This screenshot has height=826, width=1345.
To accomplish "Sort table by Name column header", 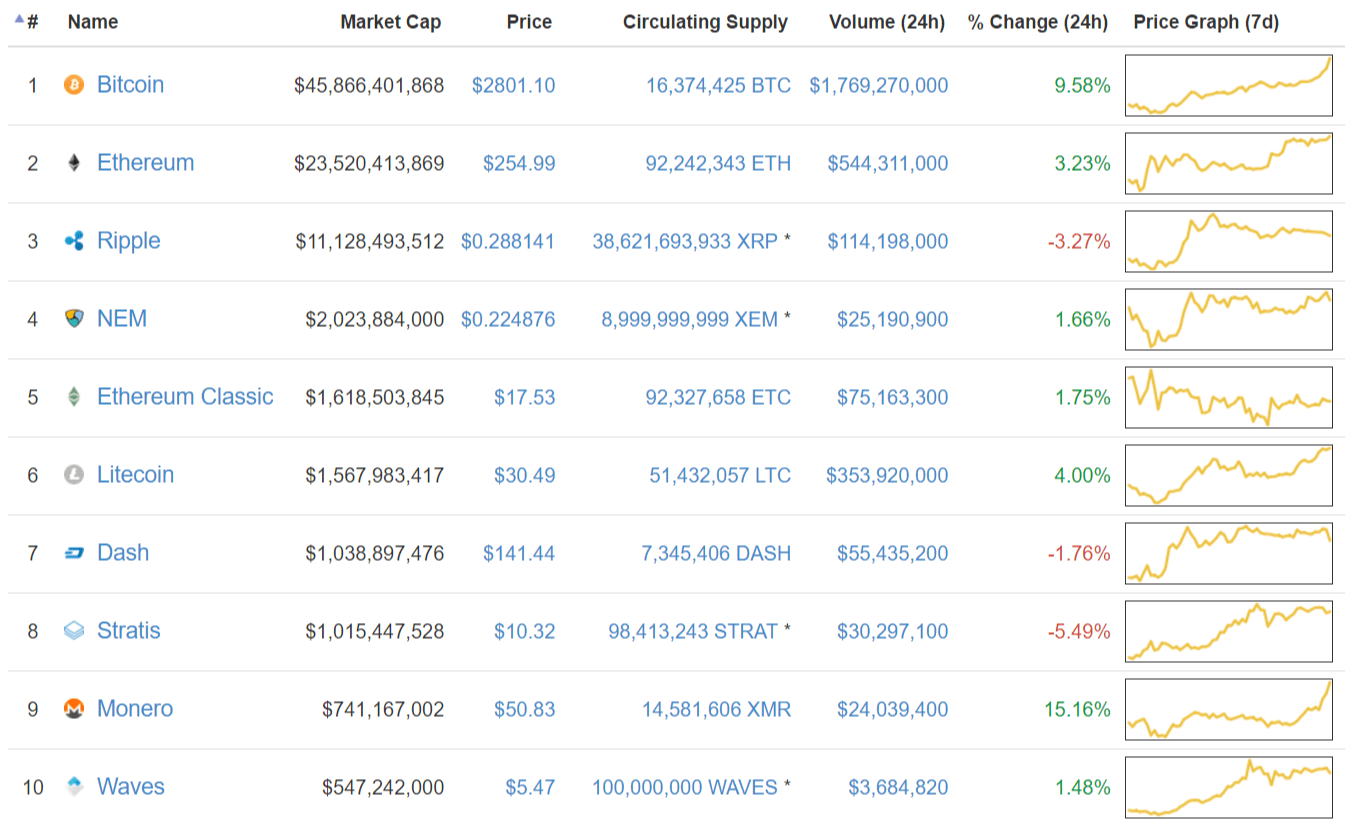I will point(93,22).
